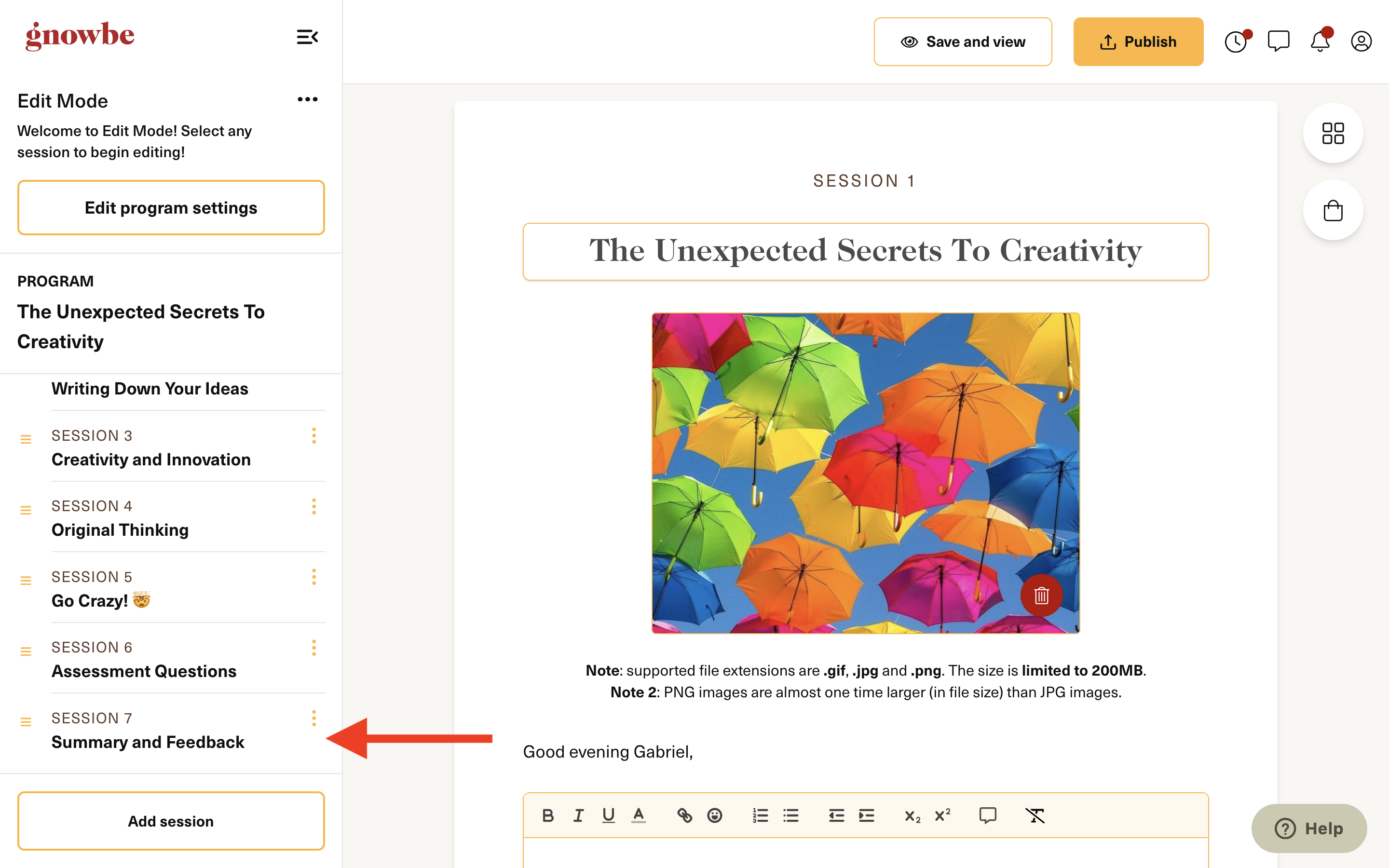
Task: Select Assessment Questions session
Action: (x=144, y=671)
